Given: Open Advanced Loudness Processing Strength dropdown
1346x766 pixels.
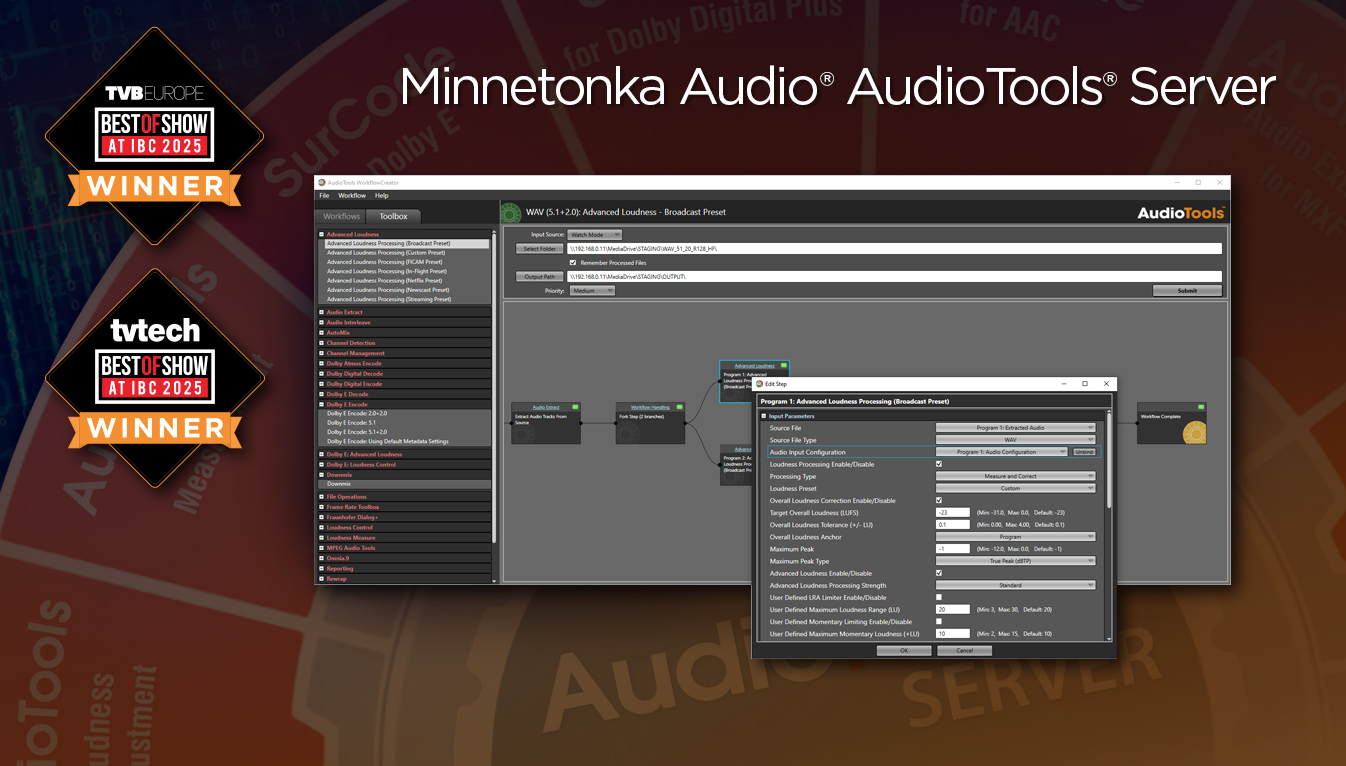Looking at the screenshot, I should [x=1015, y=585].
